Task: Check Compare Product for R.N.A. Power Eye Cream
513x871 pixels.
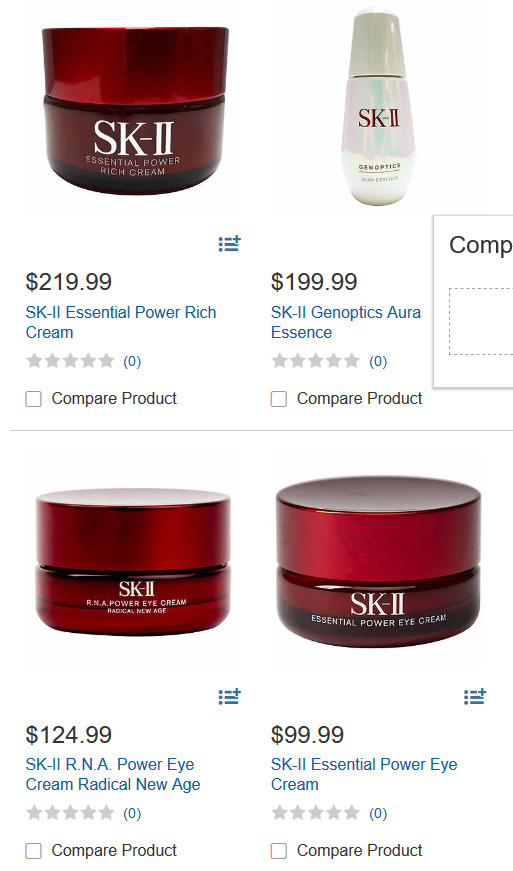Action: click(33, 851)
